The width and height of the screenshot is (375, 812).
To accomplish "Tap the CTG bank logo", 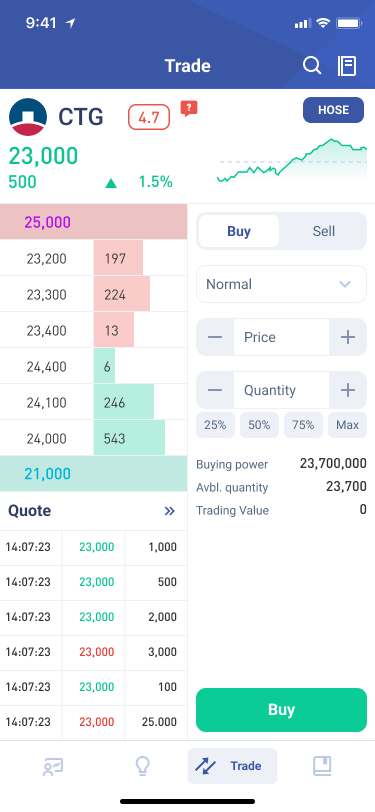I will [28, 117].
